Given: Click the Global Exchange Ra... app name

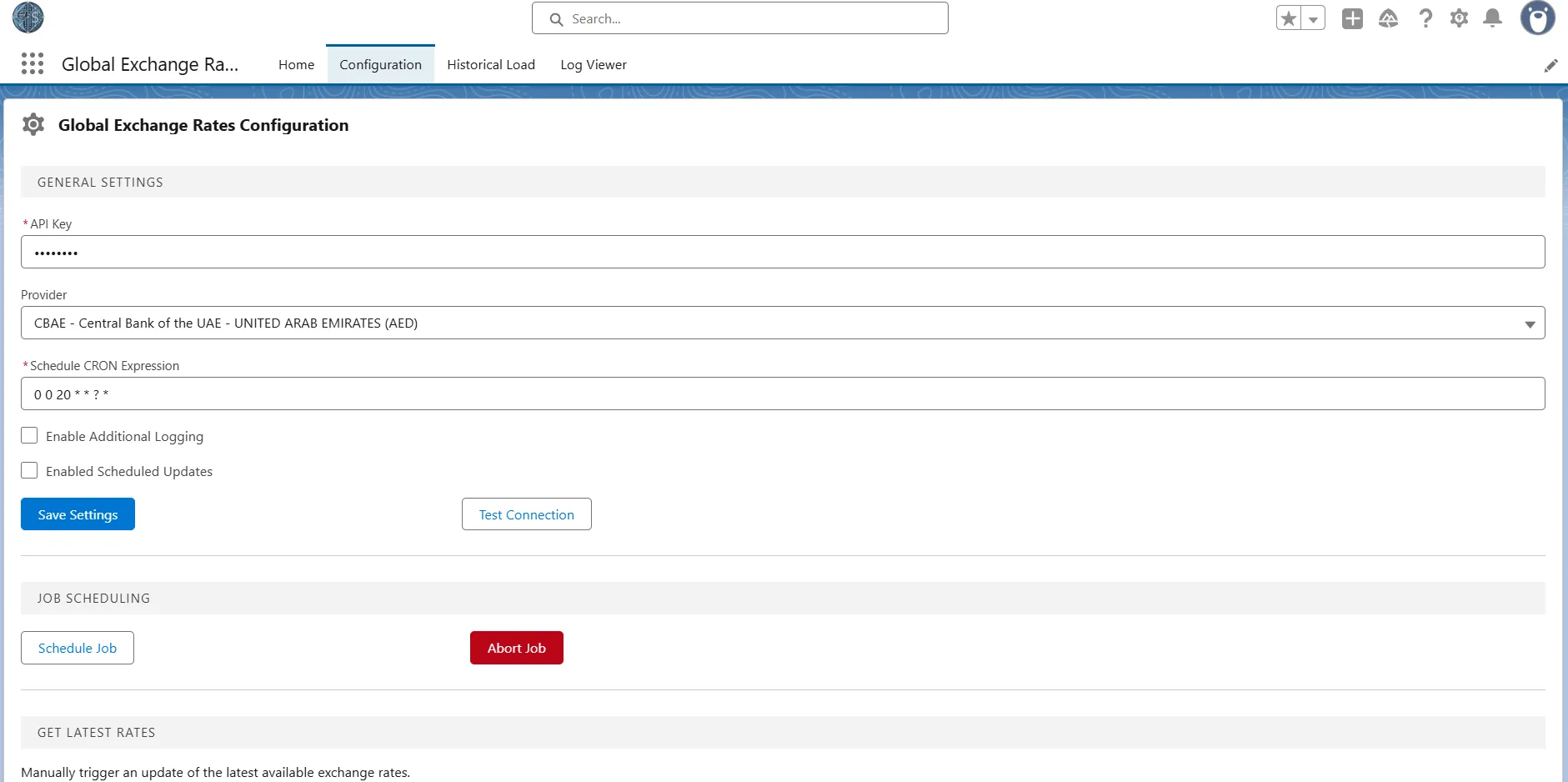Looking at the screenshot, I should pos(150,64).
